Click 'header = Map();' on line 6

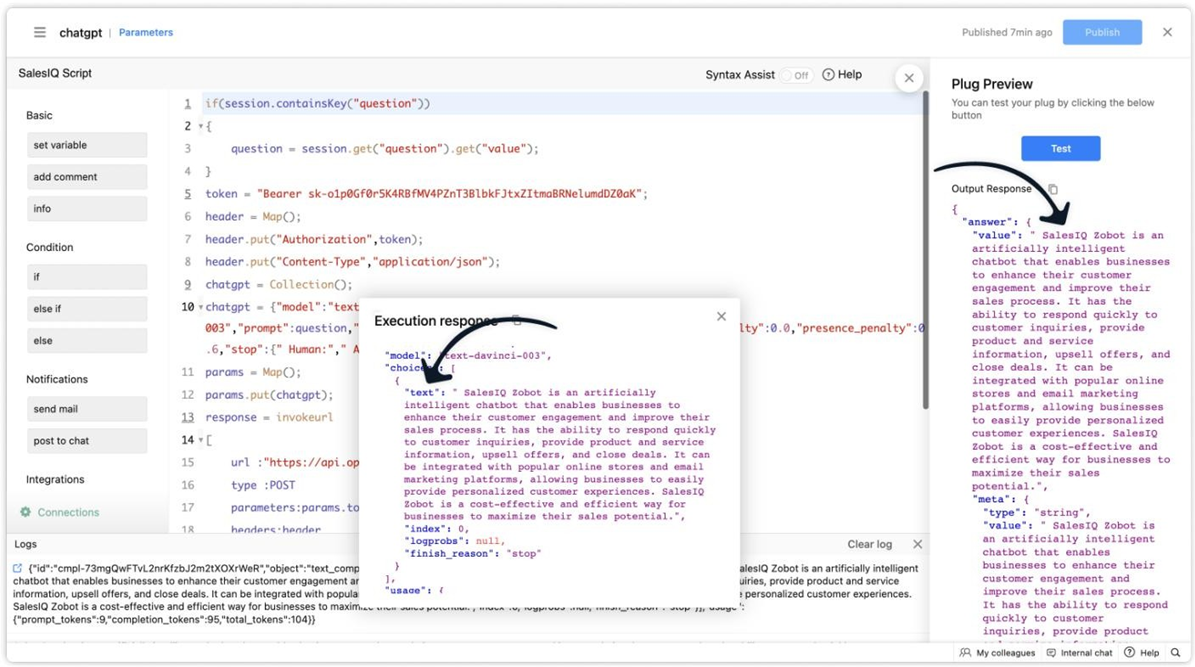tap(253, 216)
